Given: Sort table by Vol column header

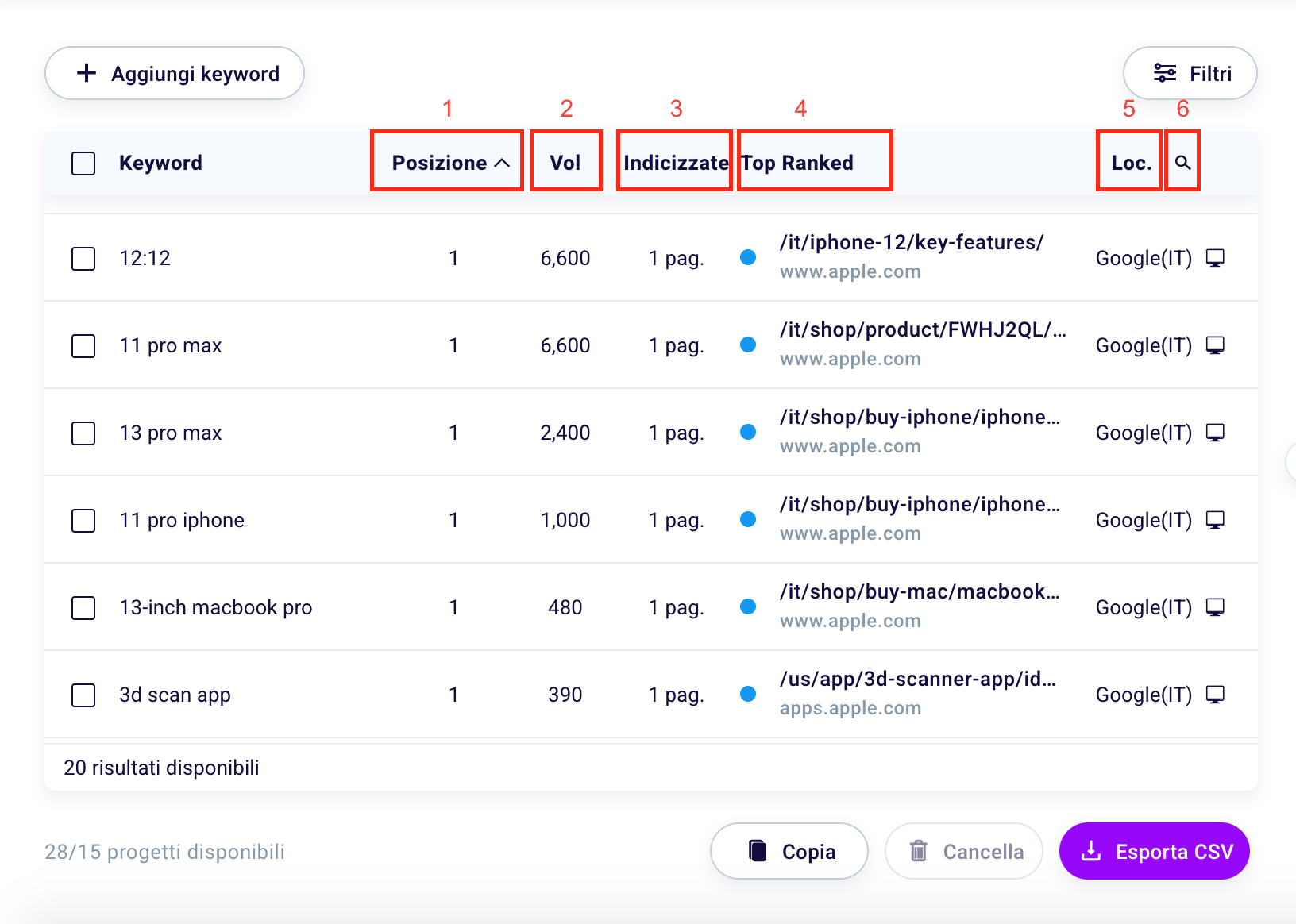Looking at the screenshot, I should (x=565, y=163).
